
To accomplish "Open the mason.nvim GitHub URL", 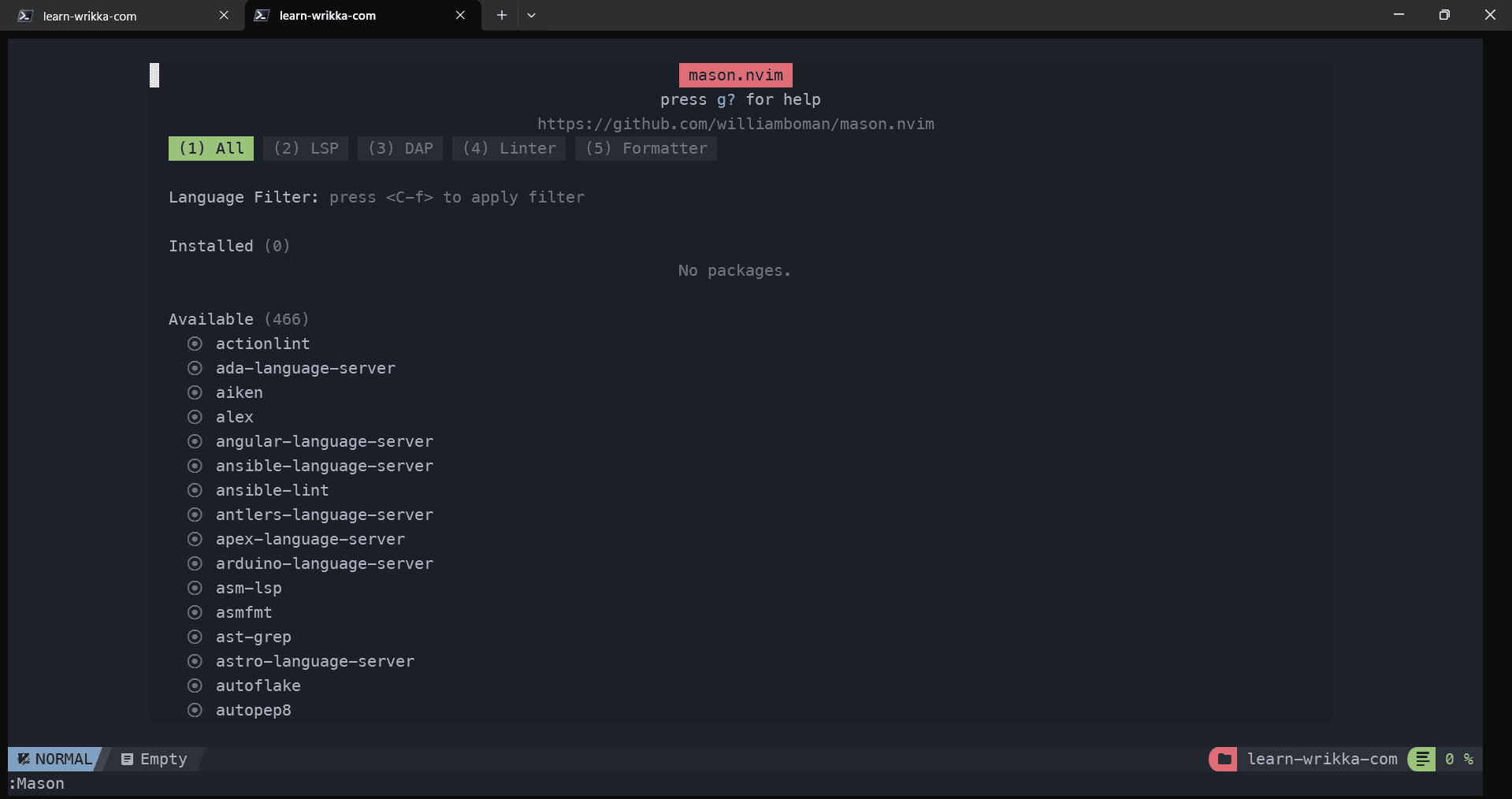I will pos(736,124).
